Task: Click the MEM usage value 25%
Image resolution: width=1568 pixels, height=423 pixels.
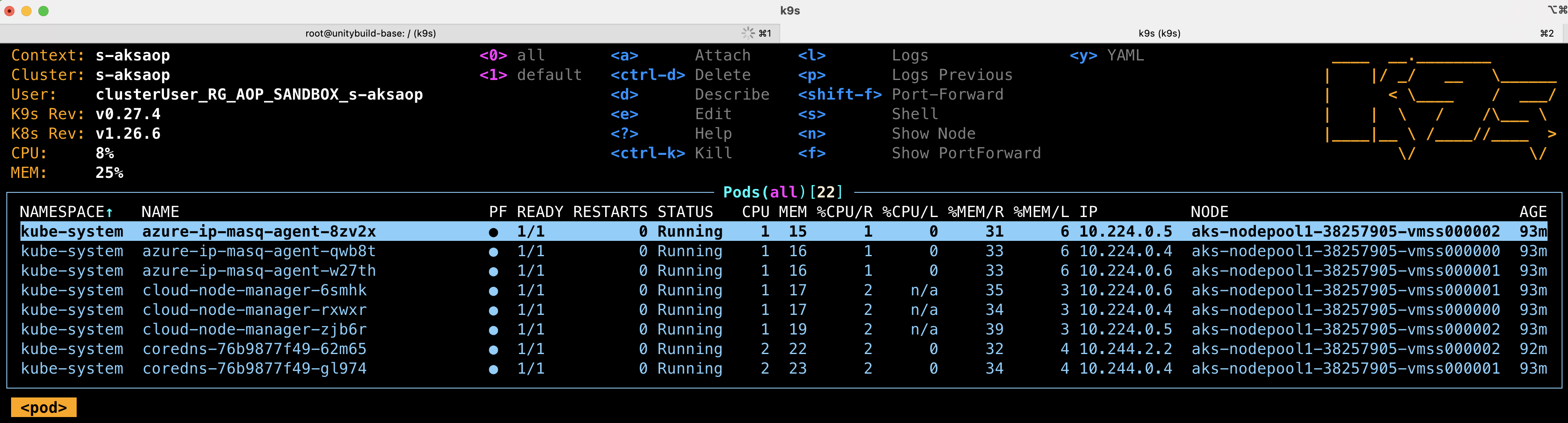Action: [x=109, y=173]
